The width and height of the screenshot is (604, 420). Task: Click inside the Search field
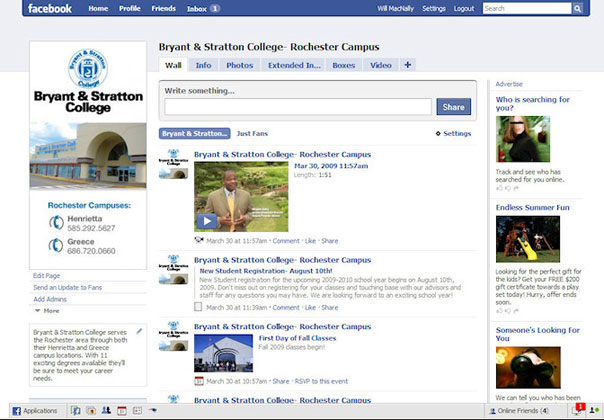pyautogui.click(x=527, y=8)
